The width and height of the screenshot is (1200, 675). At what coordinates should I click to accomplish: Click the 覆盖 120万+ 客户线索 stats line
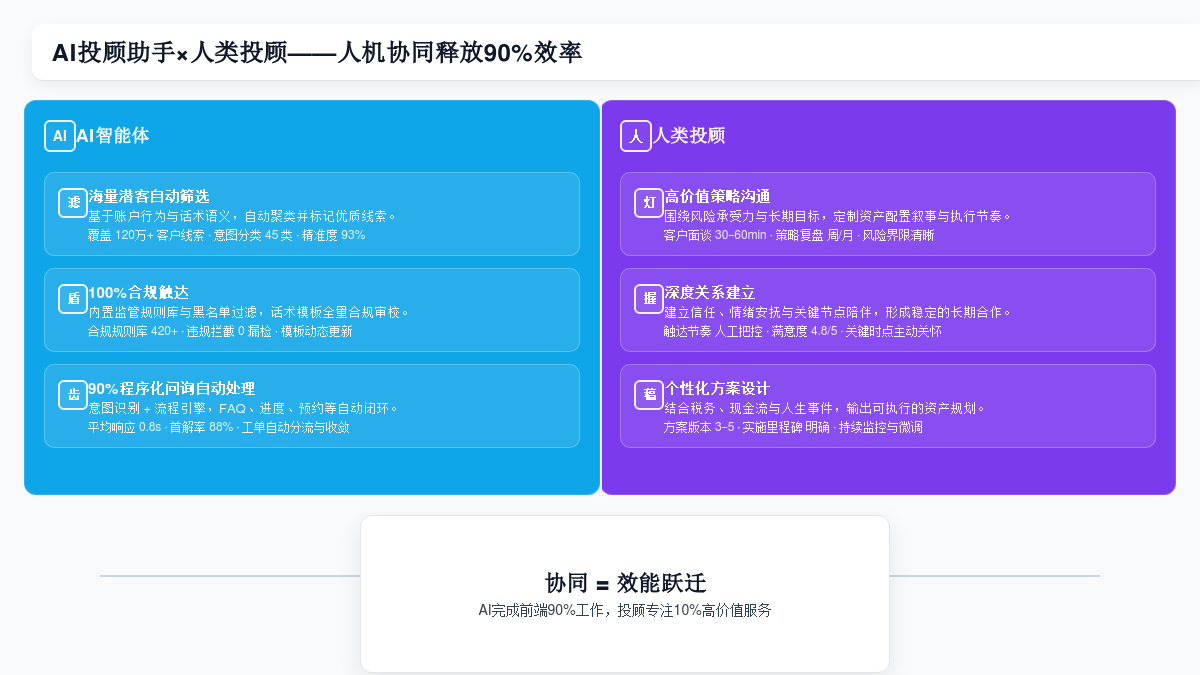tap(226, 235)
